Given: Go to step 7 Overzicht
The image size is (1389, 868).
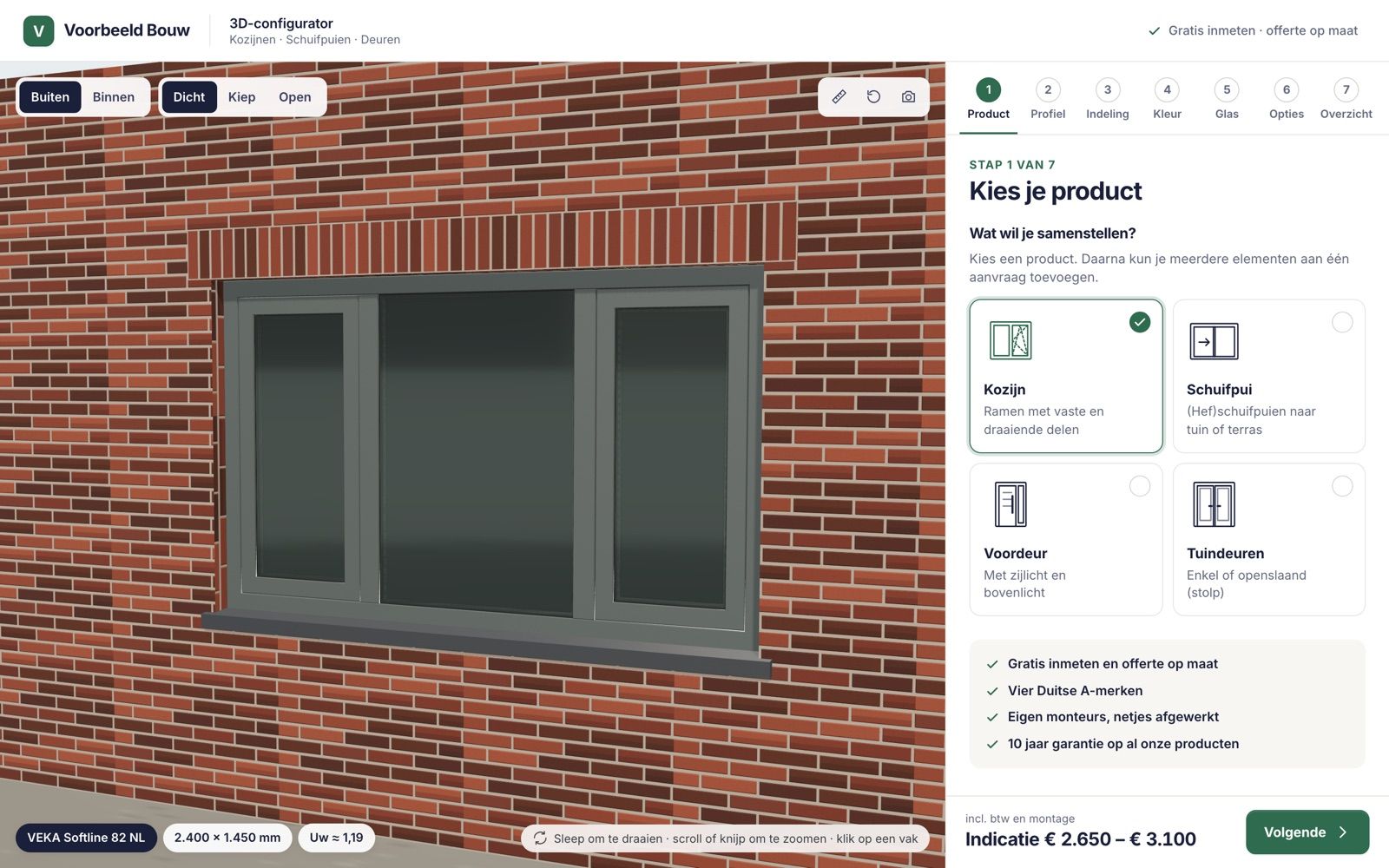Looking at the screenshot, I should 1346,101.
